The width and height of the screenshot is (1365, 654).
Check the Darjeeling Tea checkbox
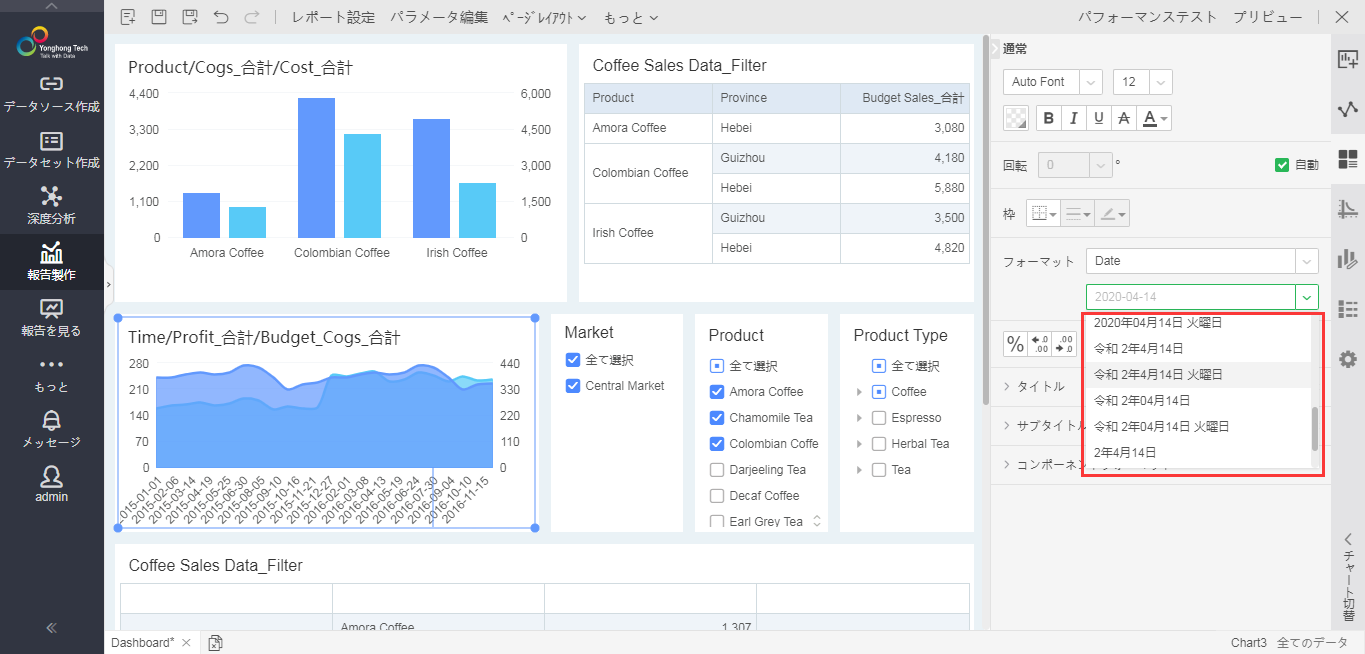tap(717, 470)
